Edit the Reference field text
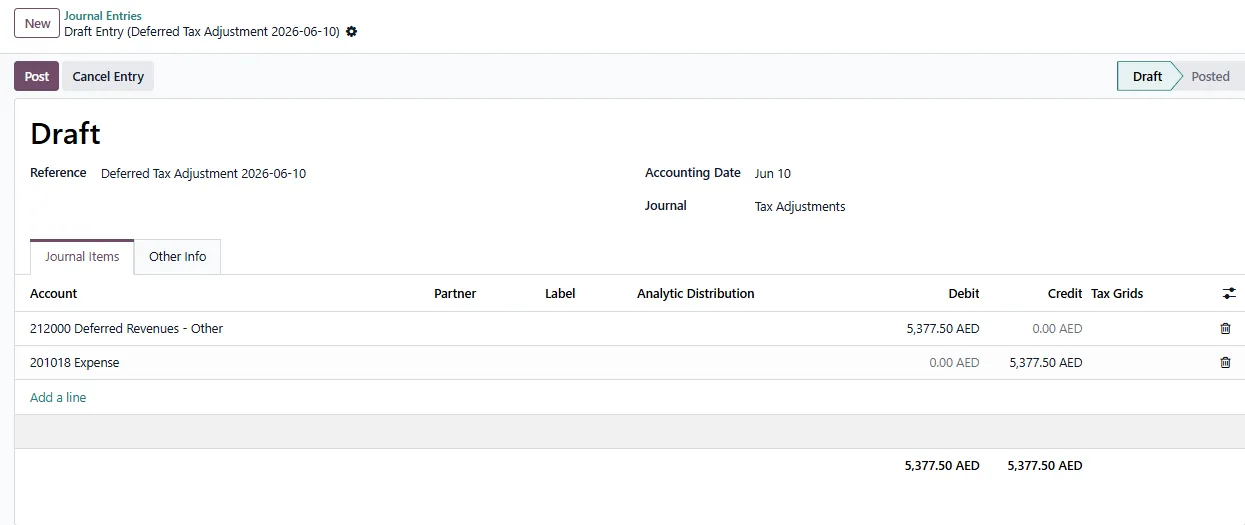 click(x=203, y=173)
